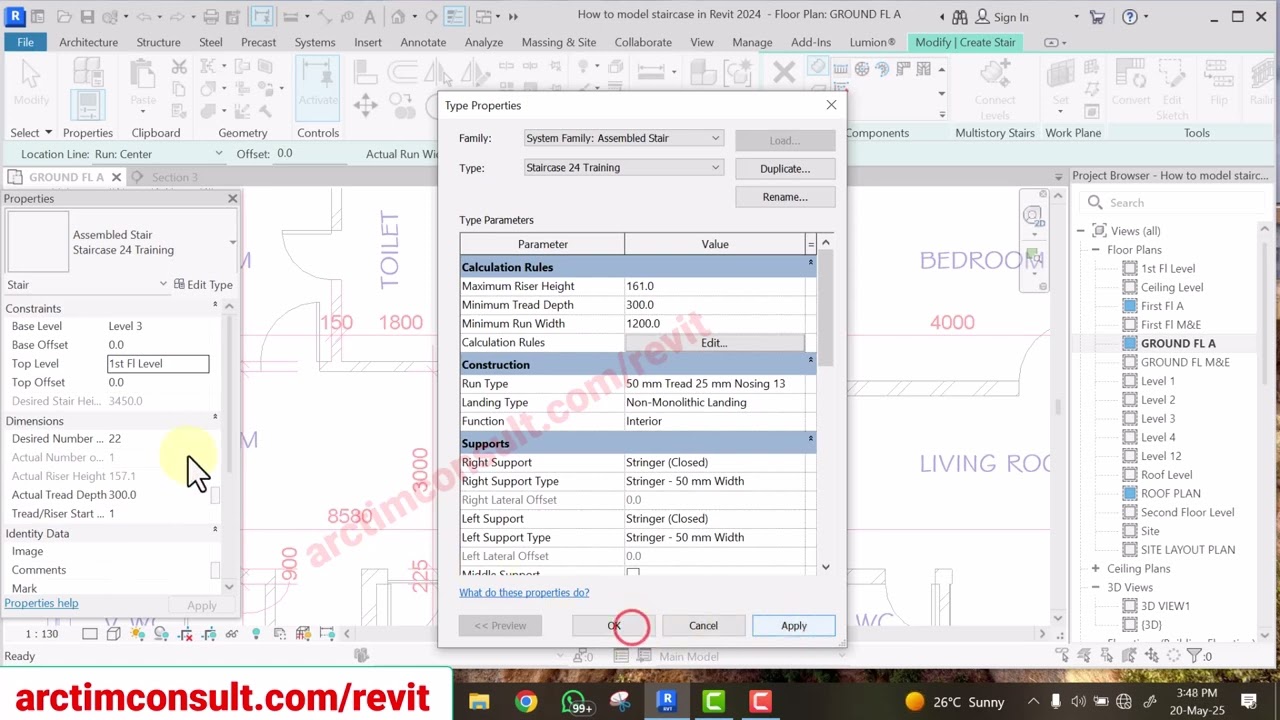Open the Annotate ribbon tab

(x=423, y=42)
